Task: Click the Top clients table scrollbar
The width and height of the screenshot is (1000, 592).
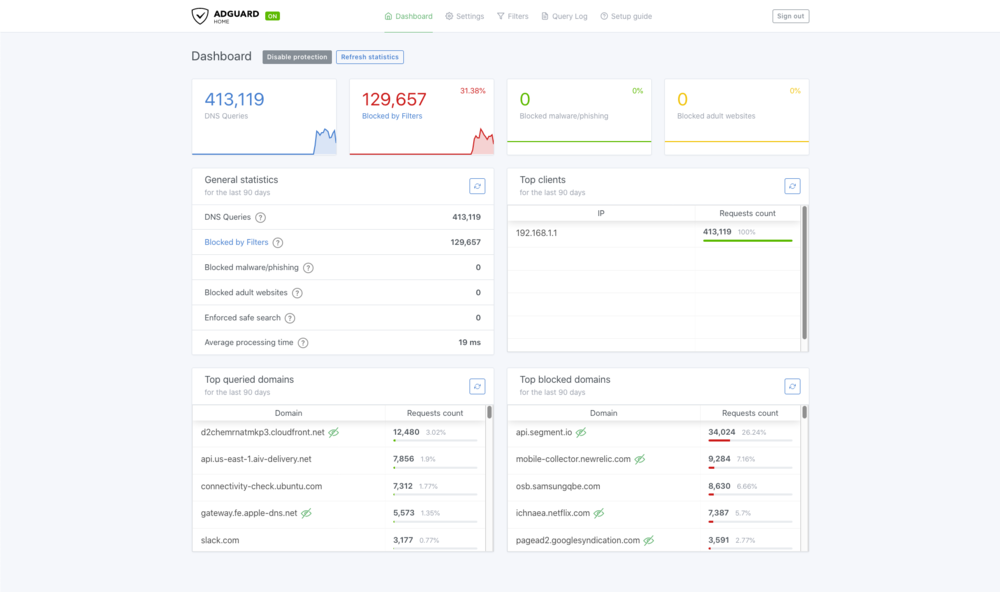Action: point(804,273)
